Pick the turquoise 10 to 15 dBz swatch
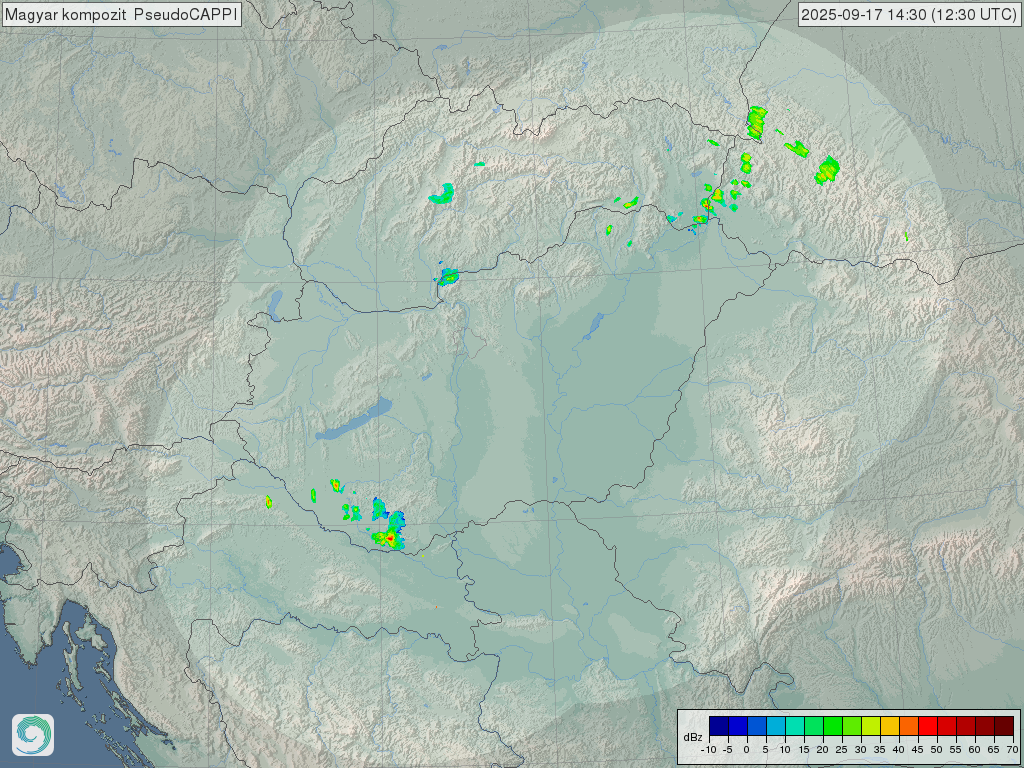Image resolution: width=1024 pixels, height=768 pixels. 795,726
